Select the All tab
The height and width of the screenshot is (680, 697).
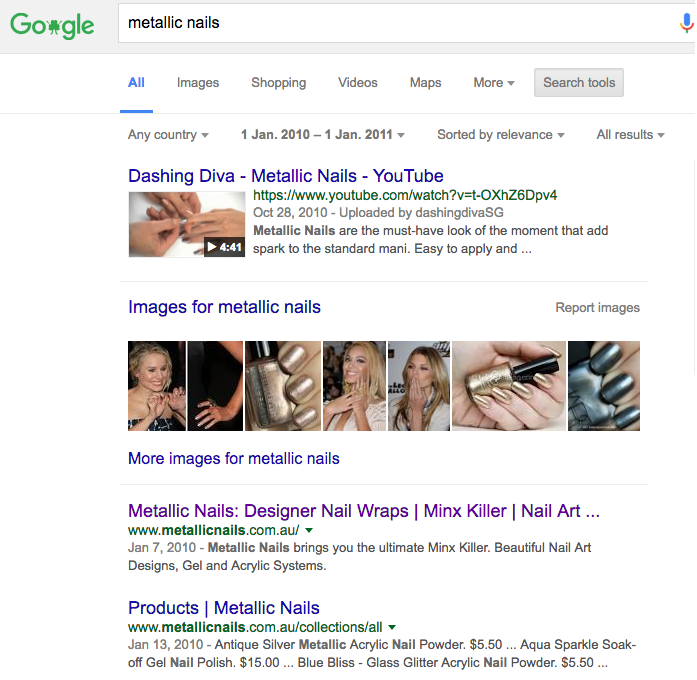[x=136, y=83]
